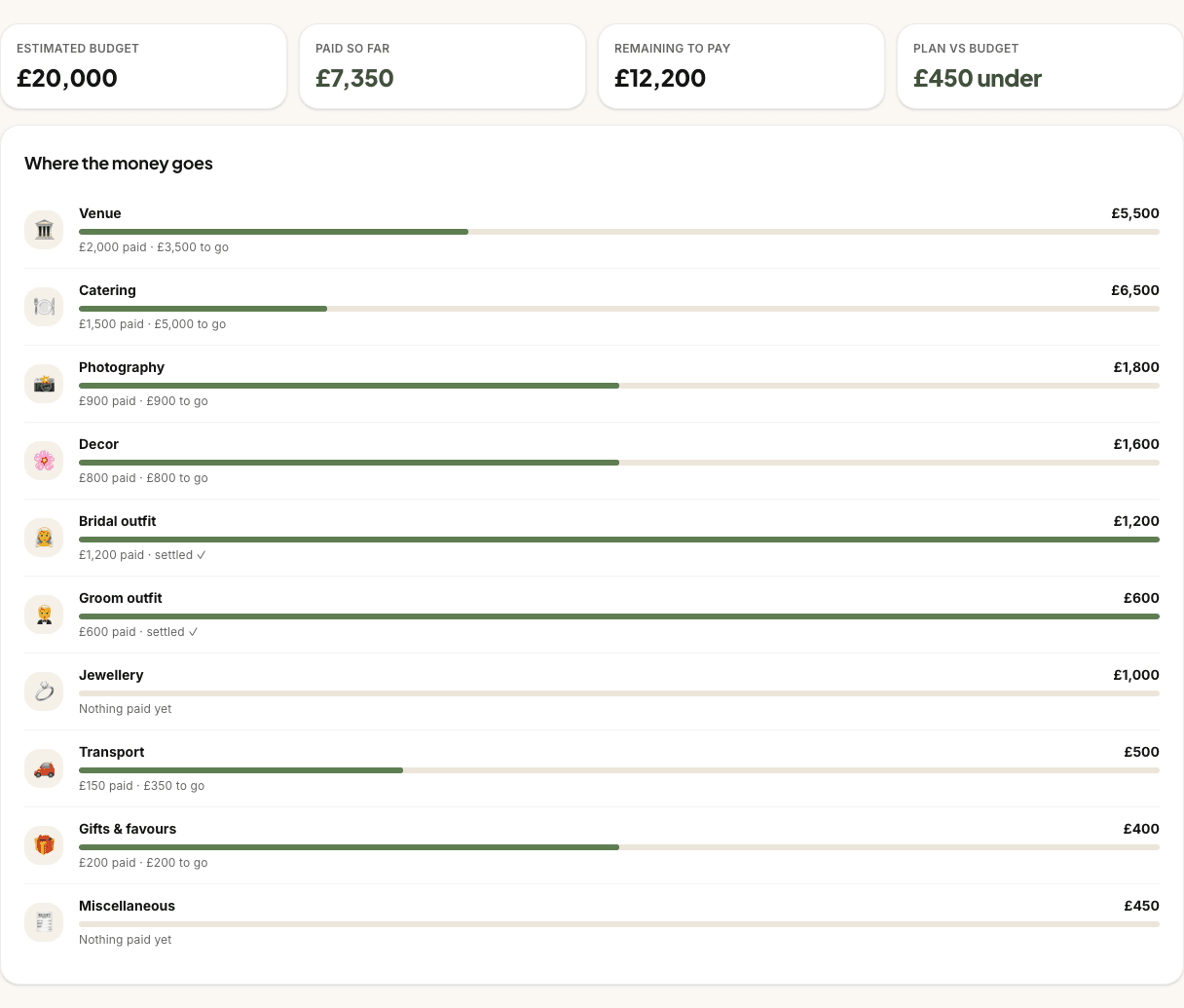Click the Miscellaneous receipt icon
1184x1008 pixels.
(x=44, y=922)
